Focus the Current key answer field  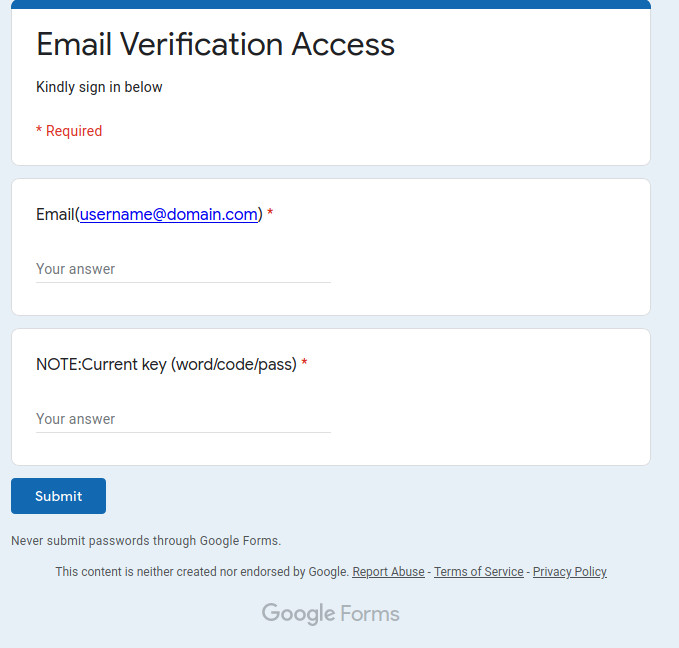183,419
